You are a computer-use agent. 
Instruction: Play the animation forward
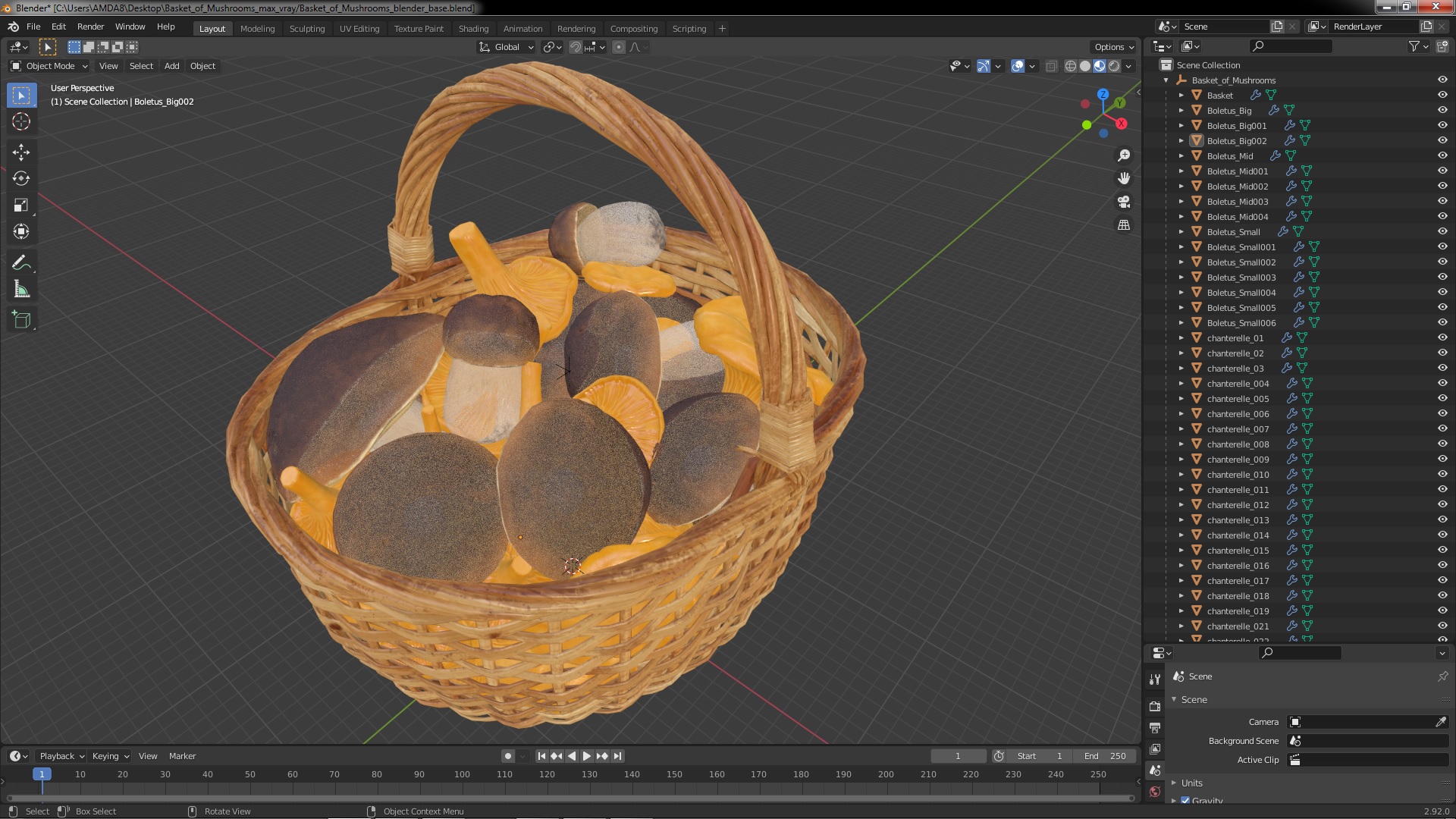tap(586, 756)
